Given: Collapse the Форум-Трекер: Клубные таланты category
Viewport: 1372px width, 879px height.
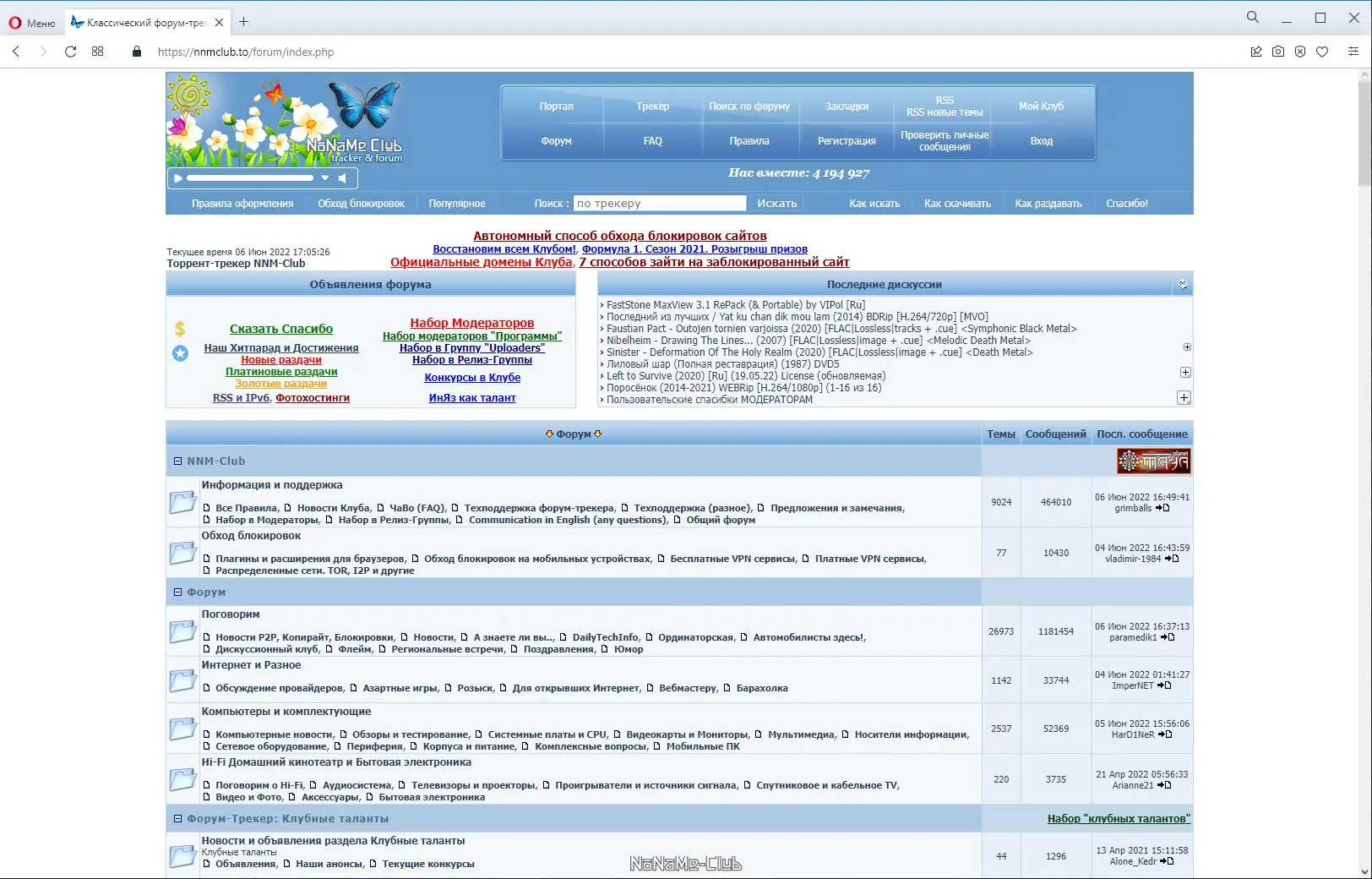Looking at the screenshot, I should tap(177, 819).
